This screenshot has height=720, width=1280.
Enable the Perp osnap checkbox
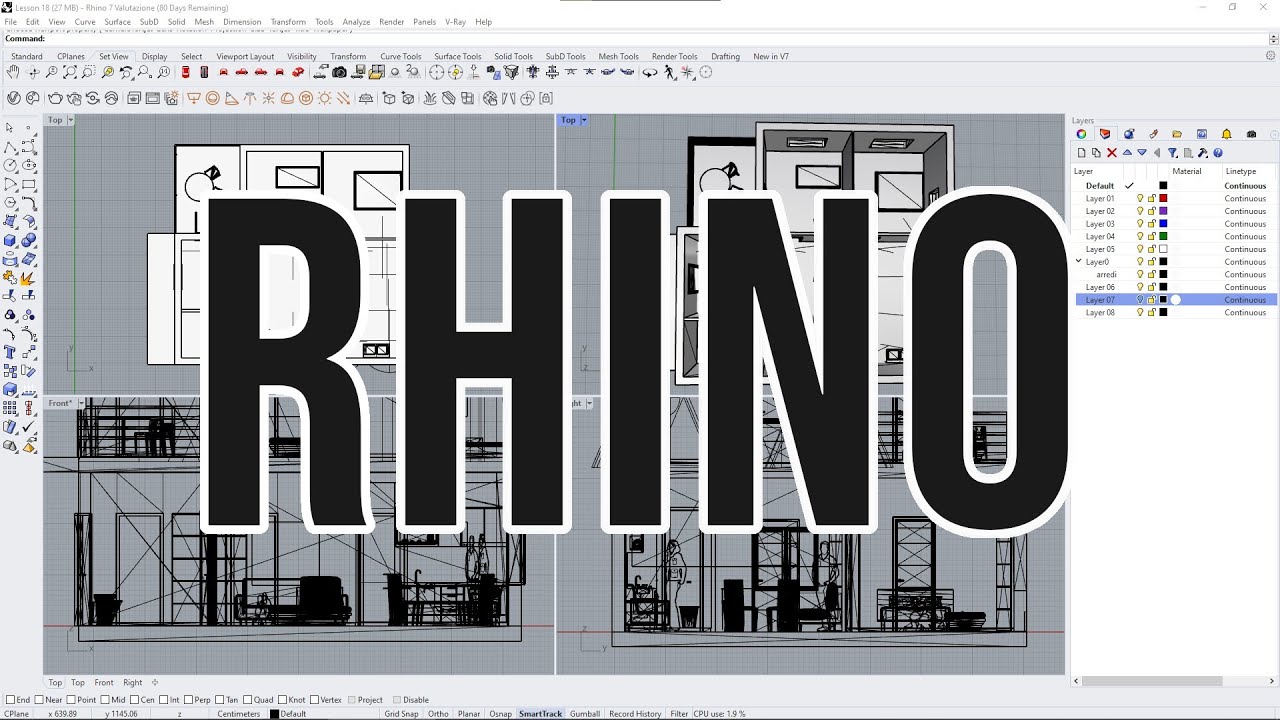pos(189,700)
